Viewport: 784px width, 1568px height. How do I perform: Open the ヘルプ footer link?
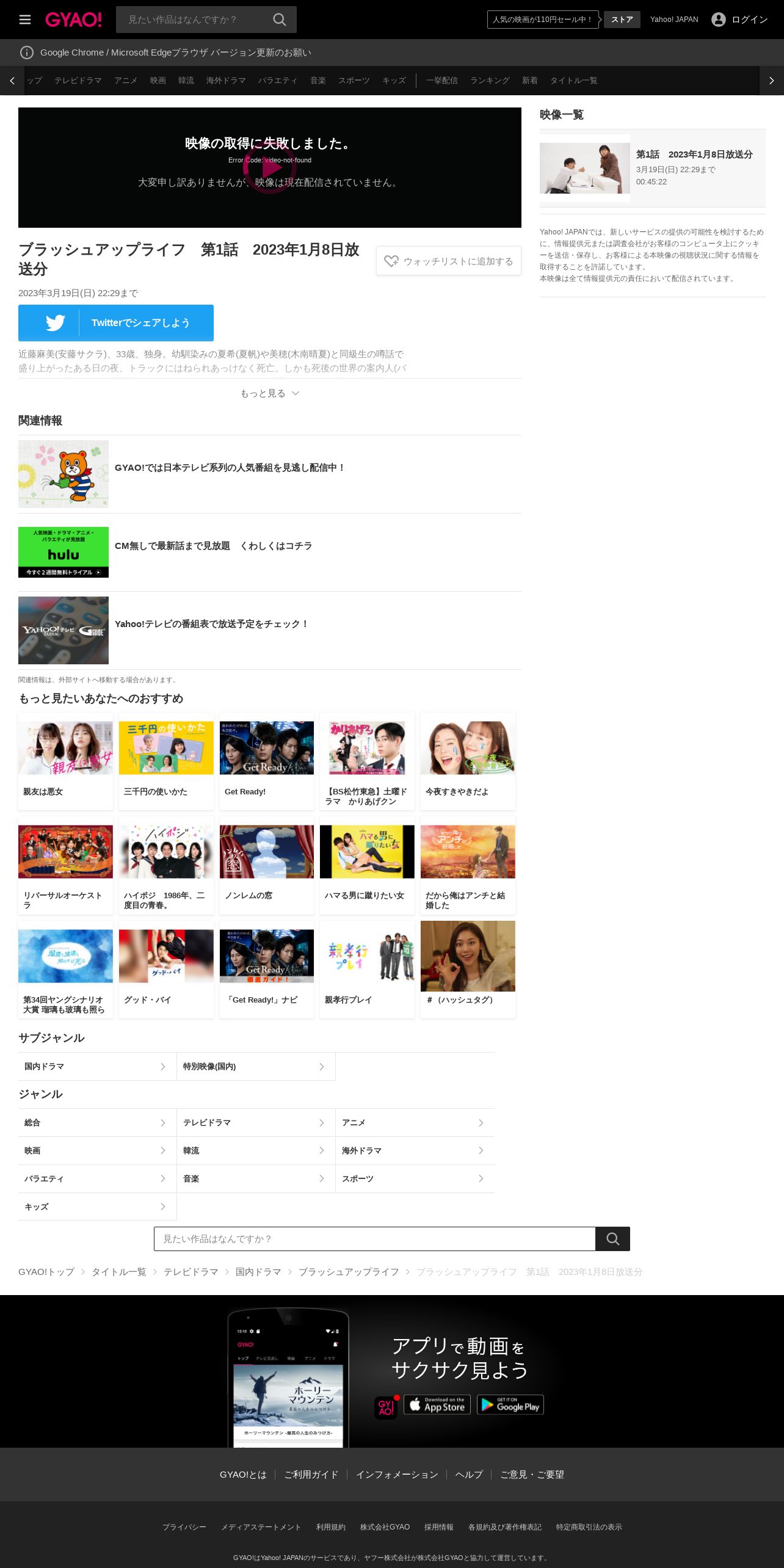(469, 1475)
